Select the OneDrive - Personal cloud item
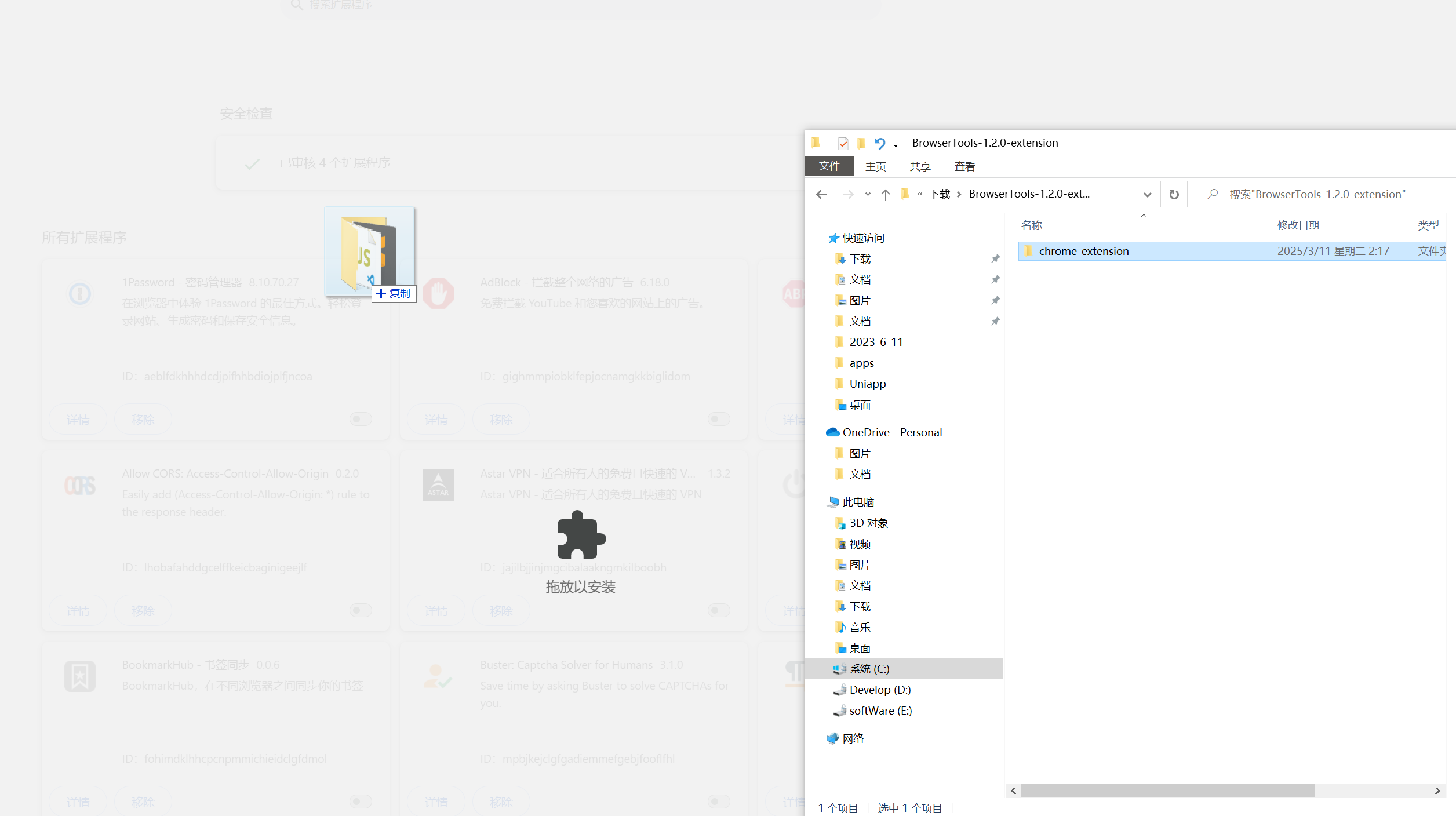This screenshot has height=816, width=1456. tap(891, 432)
